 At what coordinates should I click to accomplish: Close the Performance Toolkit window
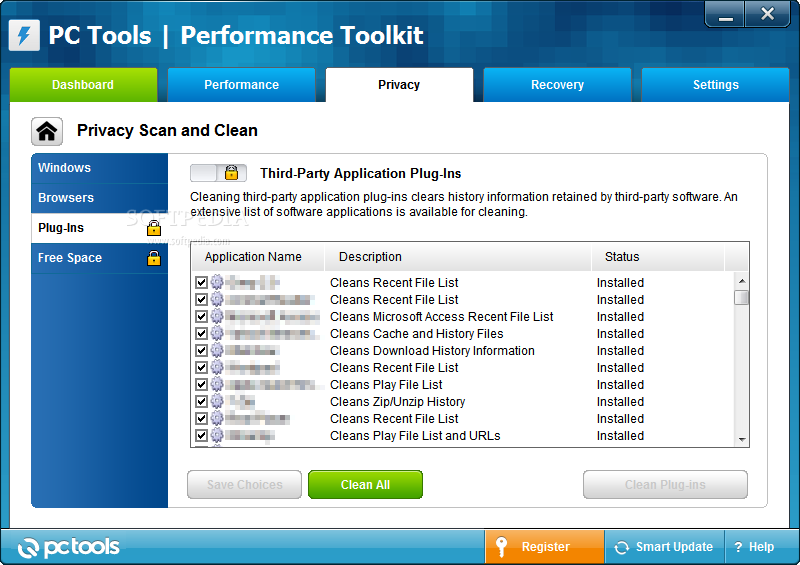[x=767, y=14]
